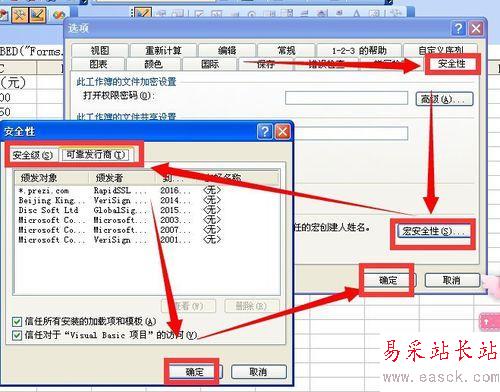Image resolution: width=500 pixels, height=392 pixels.
Task: Open the 重新计算 tab in 选项 dialog
Action: pyautogui.click(x=163, y=50)
